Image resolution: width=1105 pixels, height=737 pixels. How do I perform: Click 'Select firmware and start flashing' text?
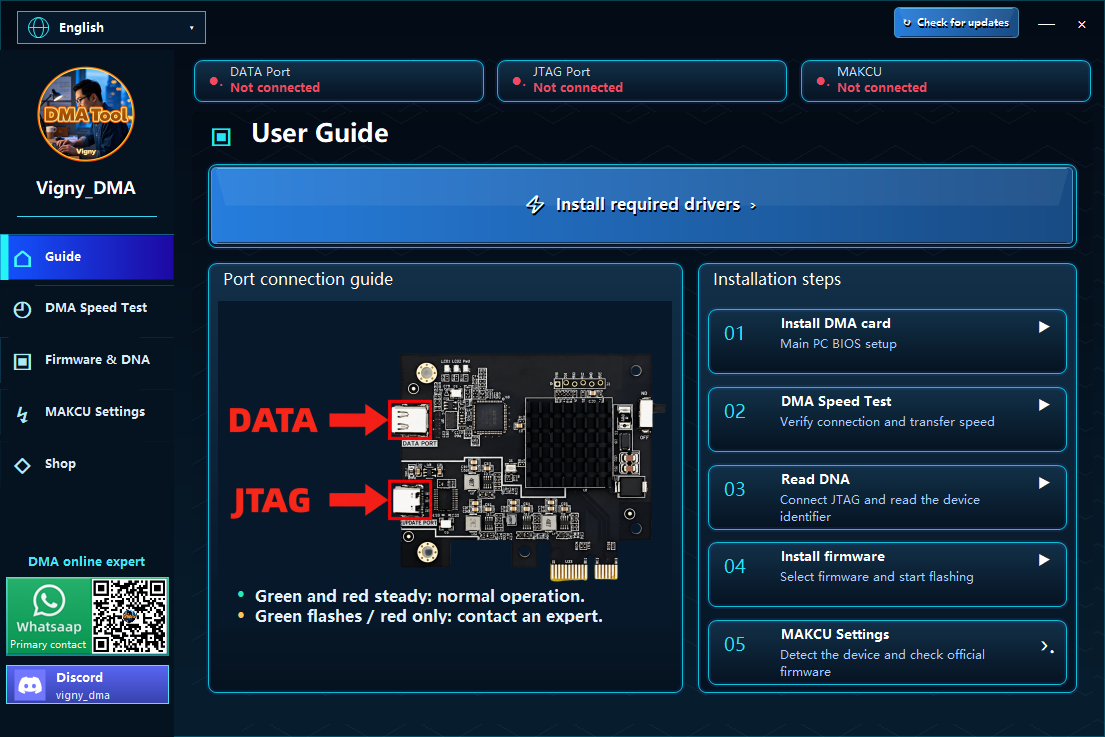877,576
